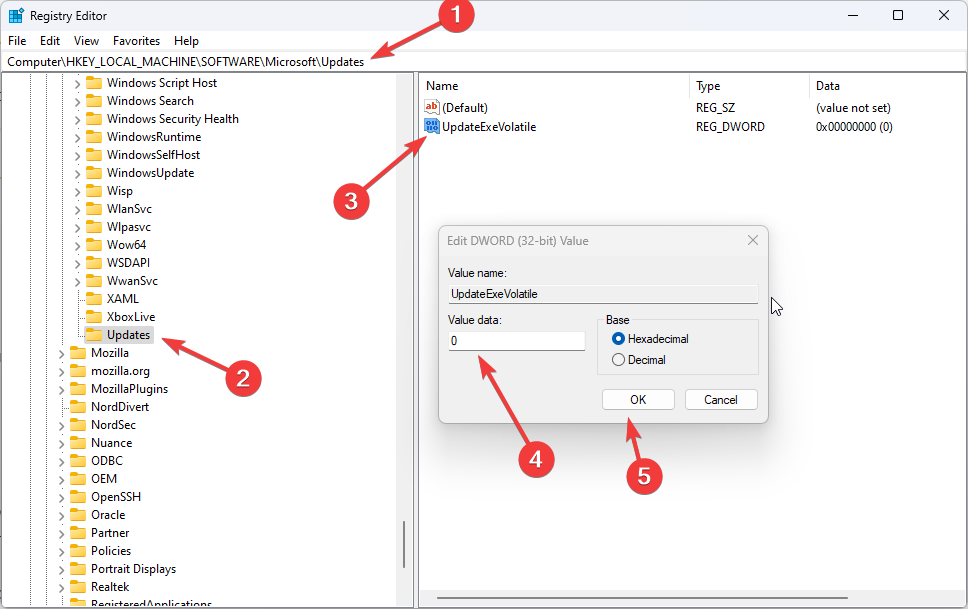Viewport: 968px width, 609px height.
Task: Select the UpdateExeVolatile value name
Action: click(x=489, y=127)
